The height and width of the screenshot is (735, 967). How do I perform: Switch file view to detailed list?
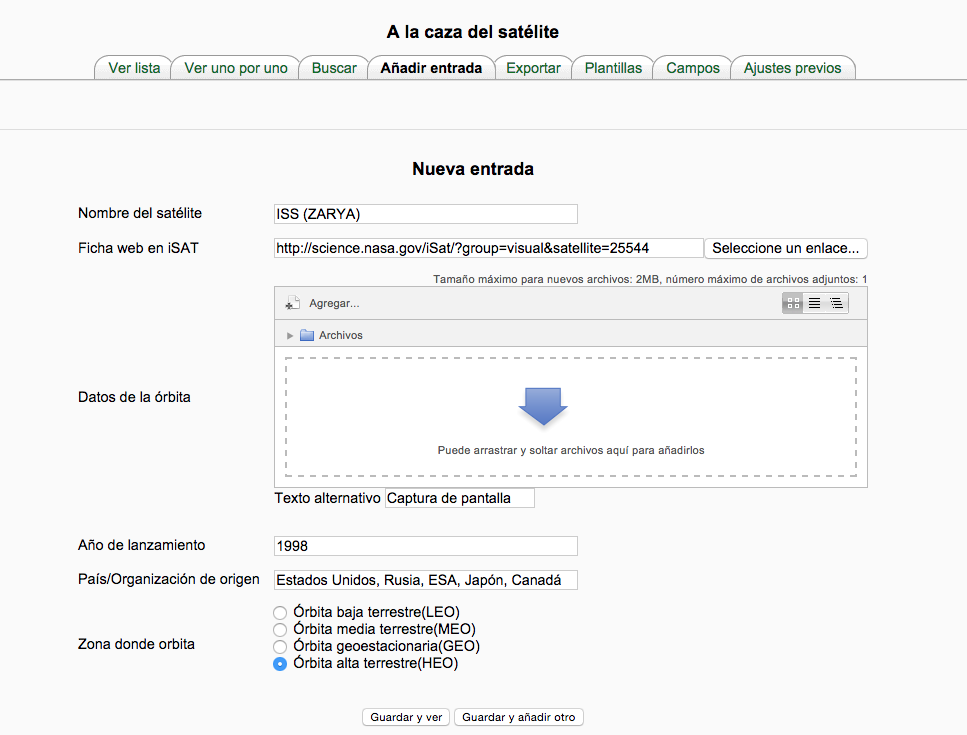[x=815, y=303]
